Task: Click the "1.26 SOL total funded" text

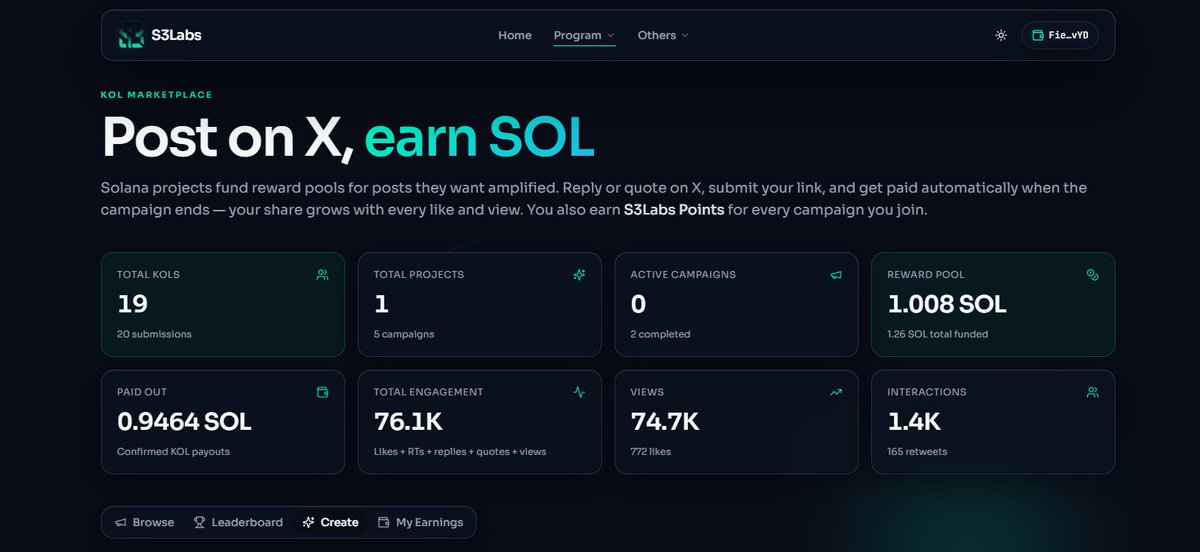Action: 937,334
